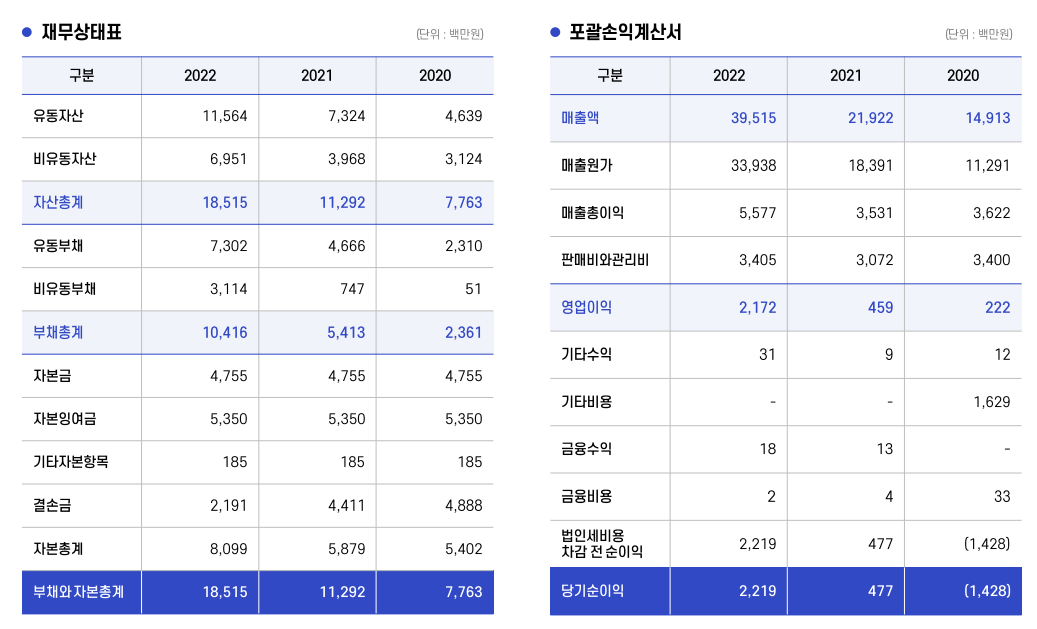1037x629 pixels.
Task: Click the 매출액 row label
Action: click(580, 118)
